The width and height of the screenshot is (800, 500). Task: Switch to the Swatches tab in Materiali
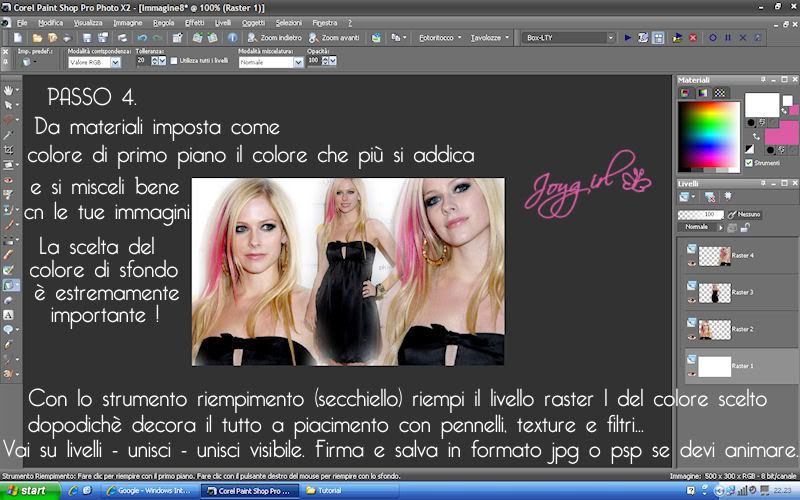(719, 93)
